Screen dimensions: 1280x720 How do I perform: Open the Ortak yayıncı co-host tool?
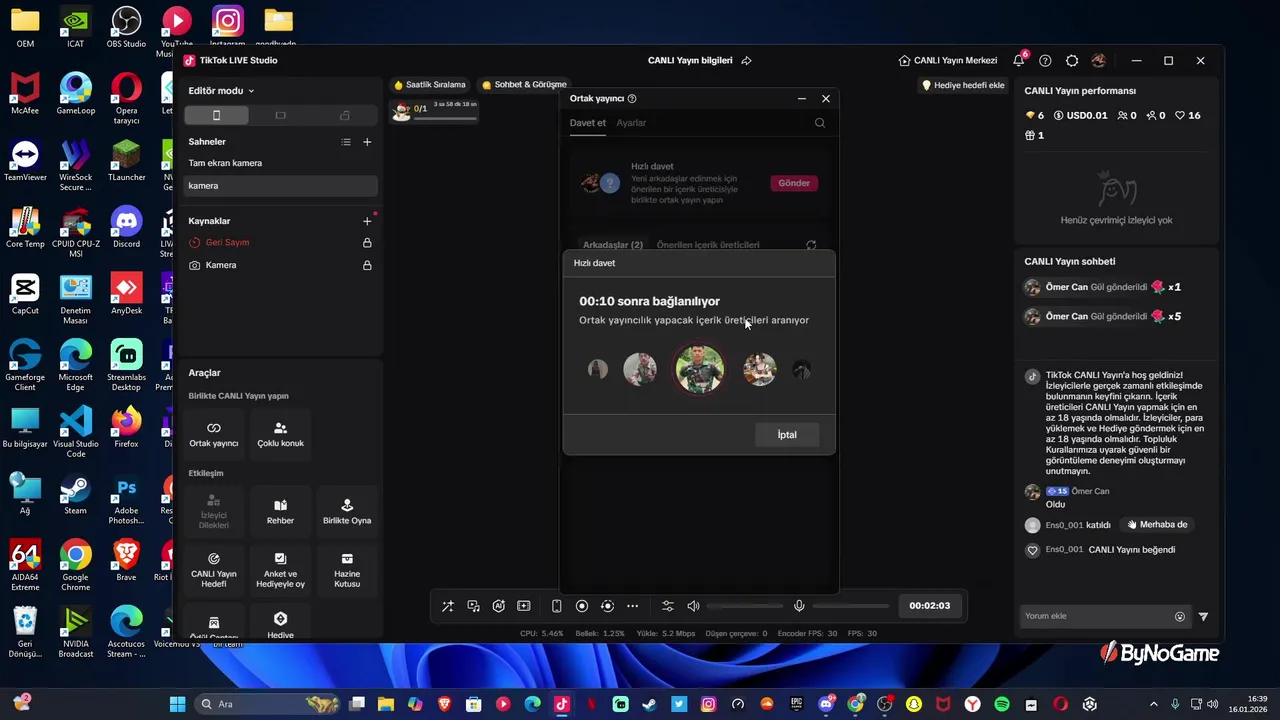point(214,434)
